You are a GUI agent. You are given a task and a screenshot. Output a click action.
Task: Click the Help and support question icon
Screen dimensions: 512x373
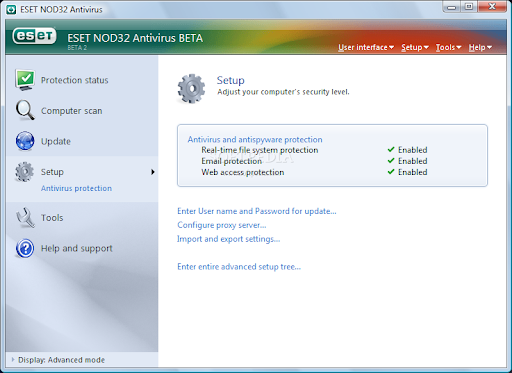point(25,248)
